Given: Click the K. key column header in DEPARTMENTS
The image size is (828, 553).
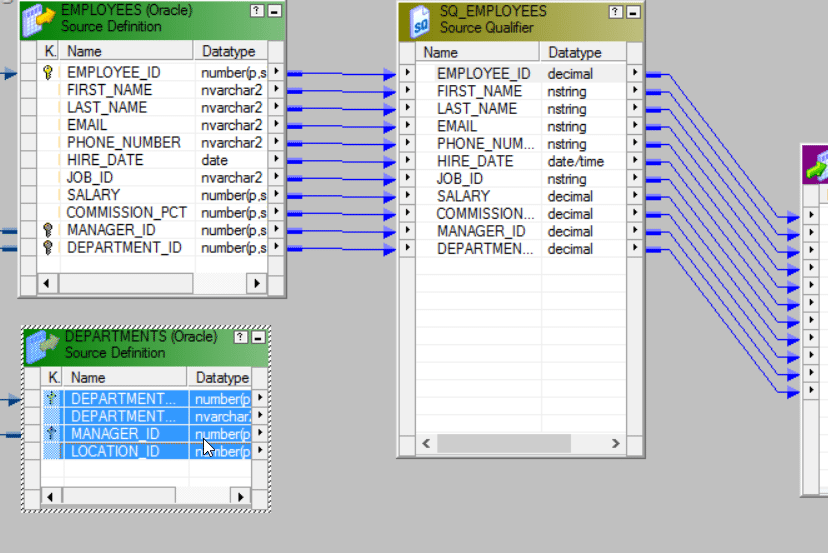Looking at the screenshot, I should [52, 378].
